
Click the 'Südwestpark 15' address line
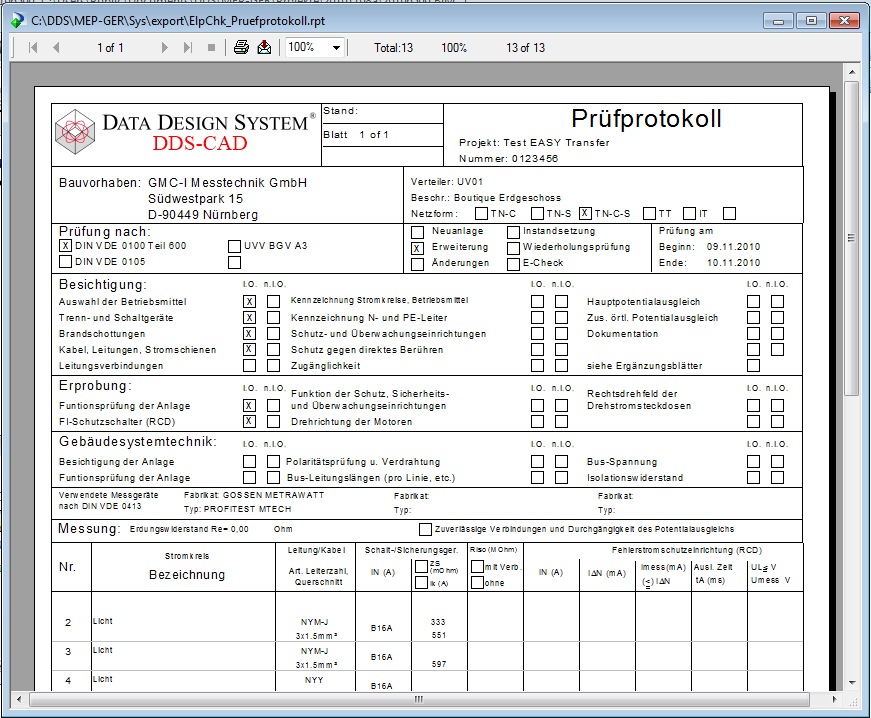pos(195,199)
